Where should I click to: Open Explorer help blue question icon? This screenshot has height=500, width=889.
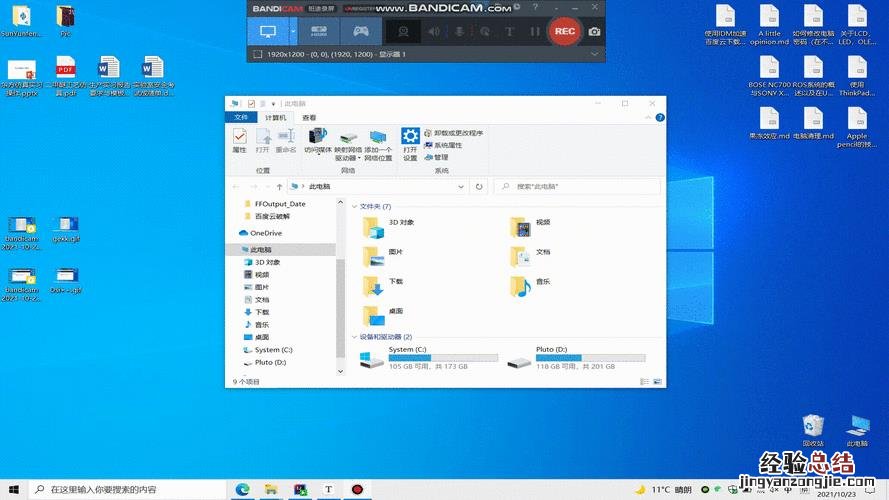(660, 117)
